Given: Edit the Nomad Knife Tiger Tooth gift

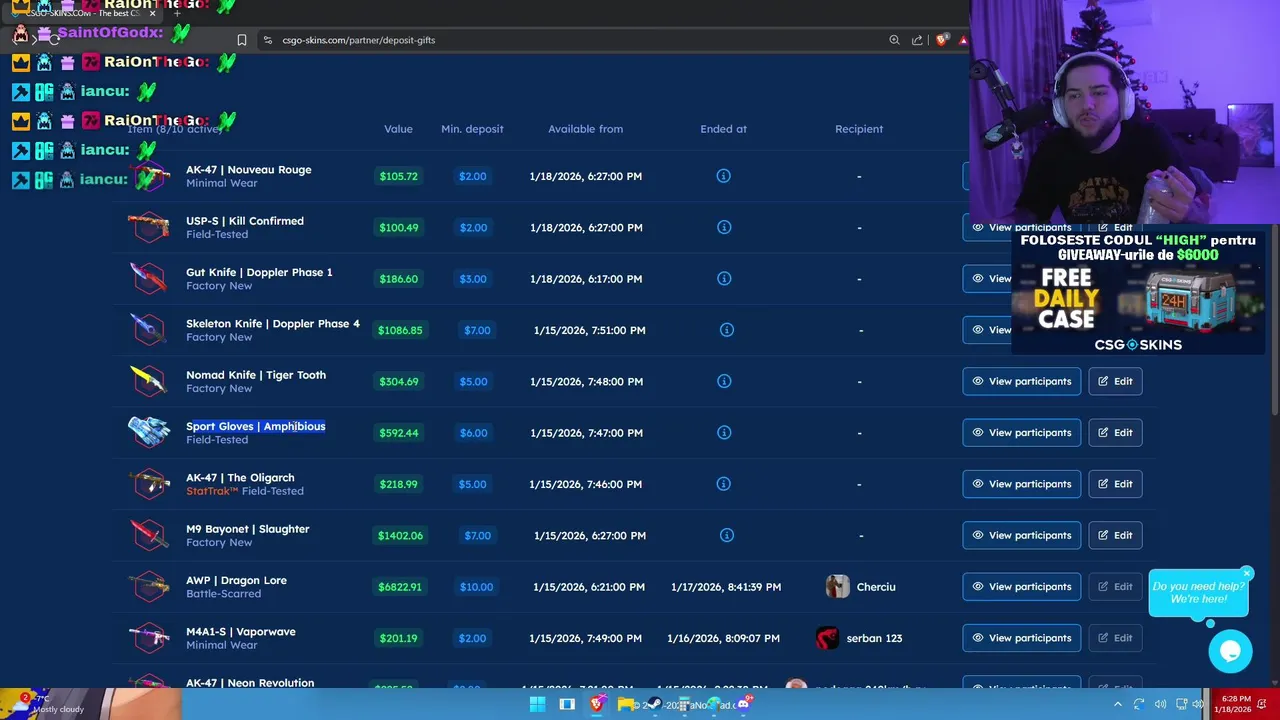Looking at the screenshot, I should coord(1115,381).
